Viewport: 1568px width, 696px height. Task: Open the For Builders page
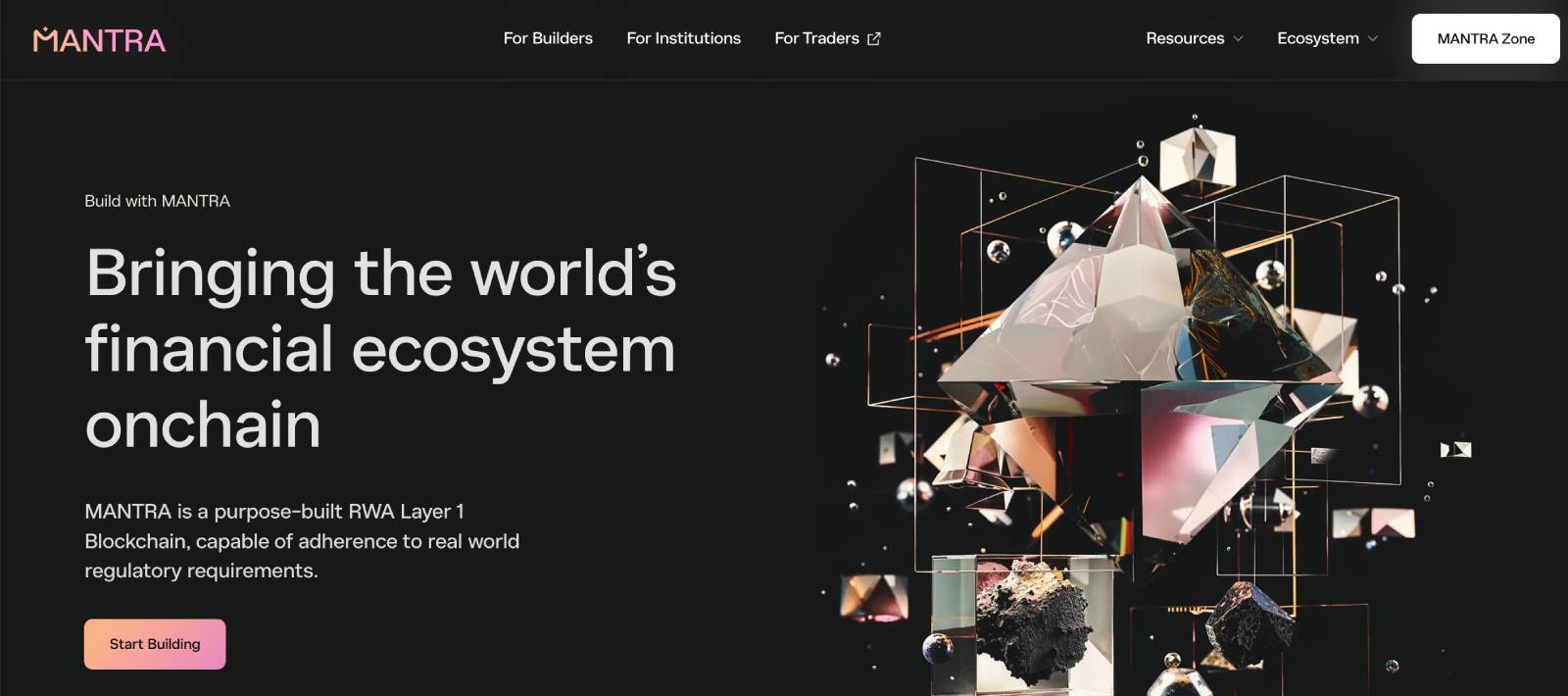click(x=548, y=38)
